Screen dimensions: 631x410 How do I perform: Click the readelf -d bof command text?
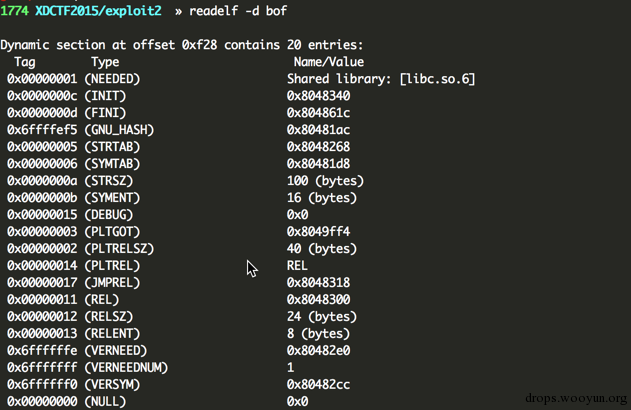(238, 11)
